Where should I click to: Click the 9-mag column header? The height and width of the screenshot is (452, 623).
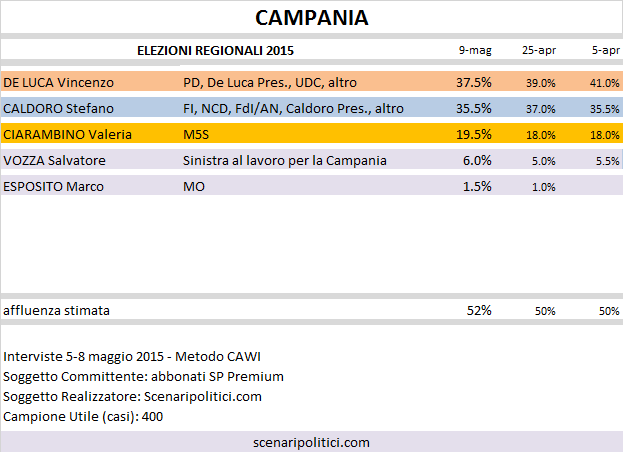[x=475, y=50]
